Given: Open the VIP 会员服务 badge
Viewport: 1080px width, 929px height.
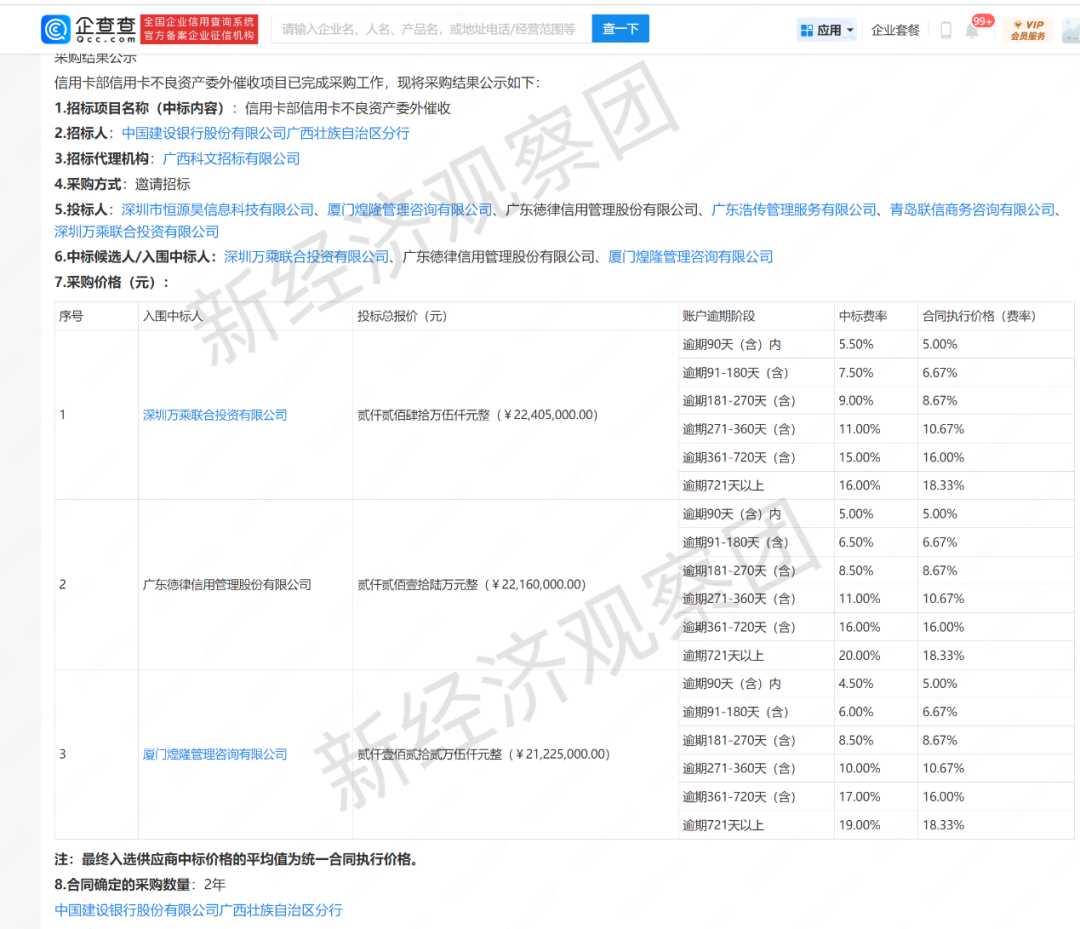Looking at the screenshot, I should pyautogui.click(x=1028, y=30).
